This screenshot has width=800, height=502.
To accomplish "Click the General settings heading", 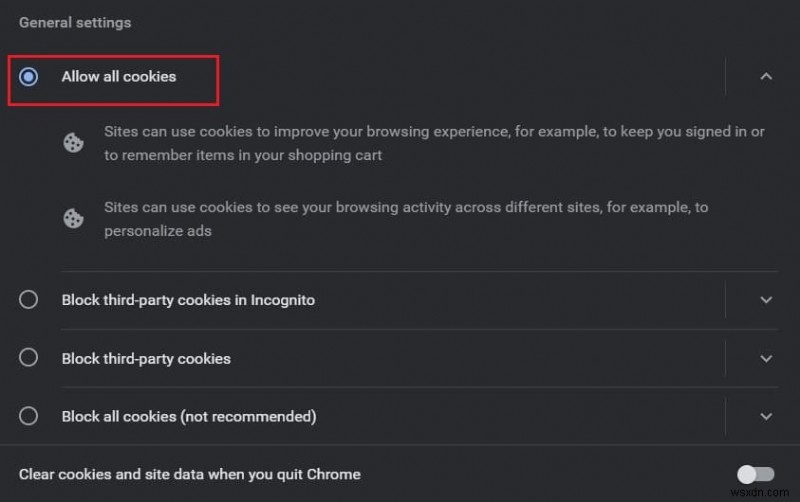I will [x=75, y=22].
